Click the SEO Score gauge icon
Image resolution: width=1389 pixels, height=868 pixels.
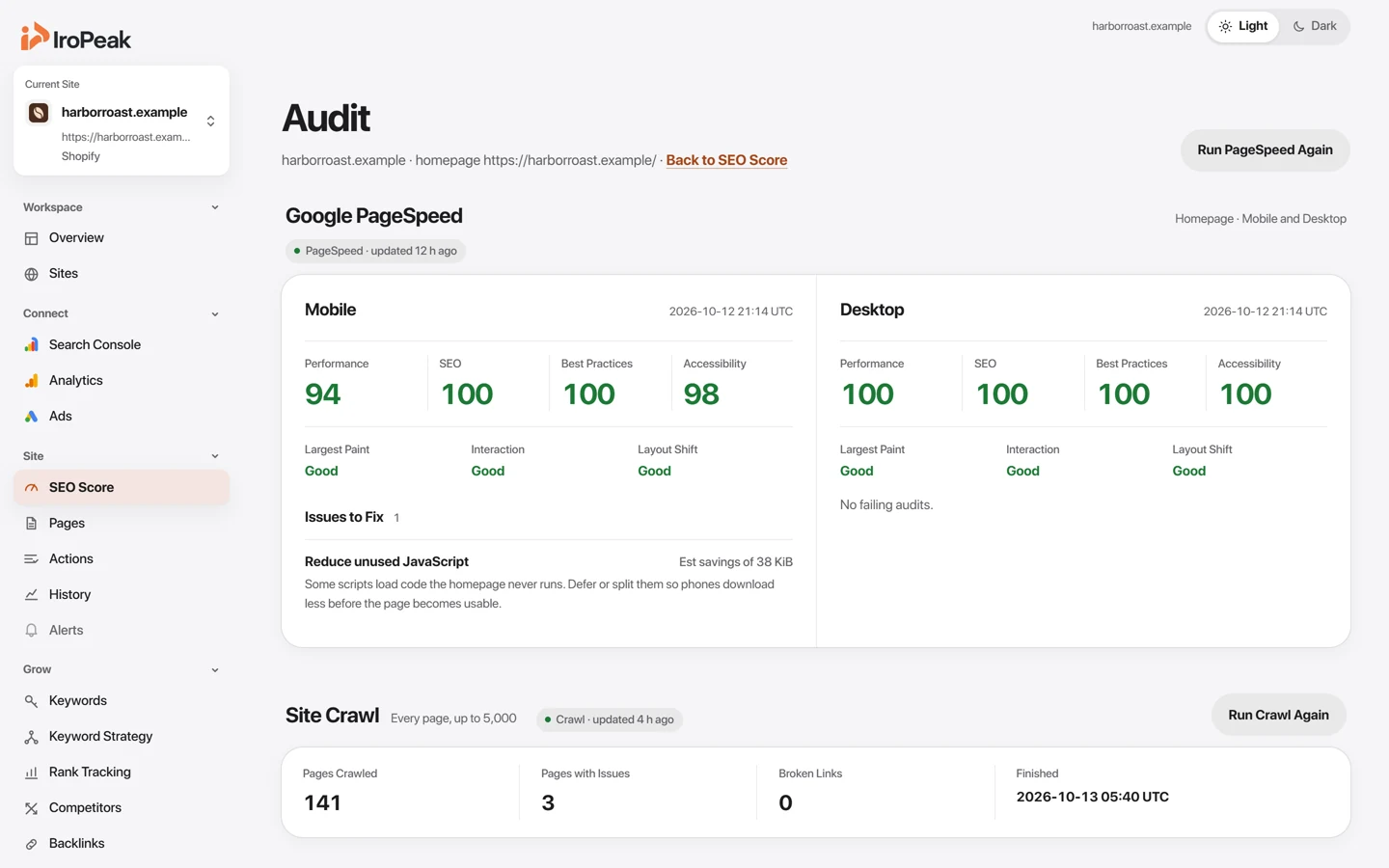(x=31, y=488)
